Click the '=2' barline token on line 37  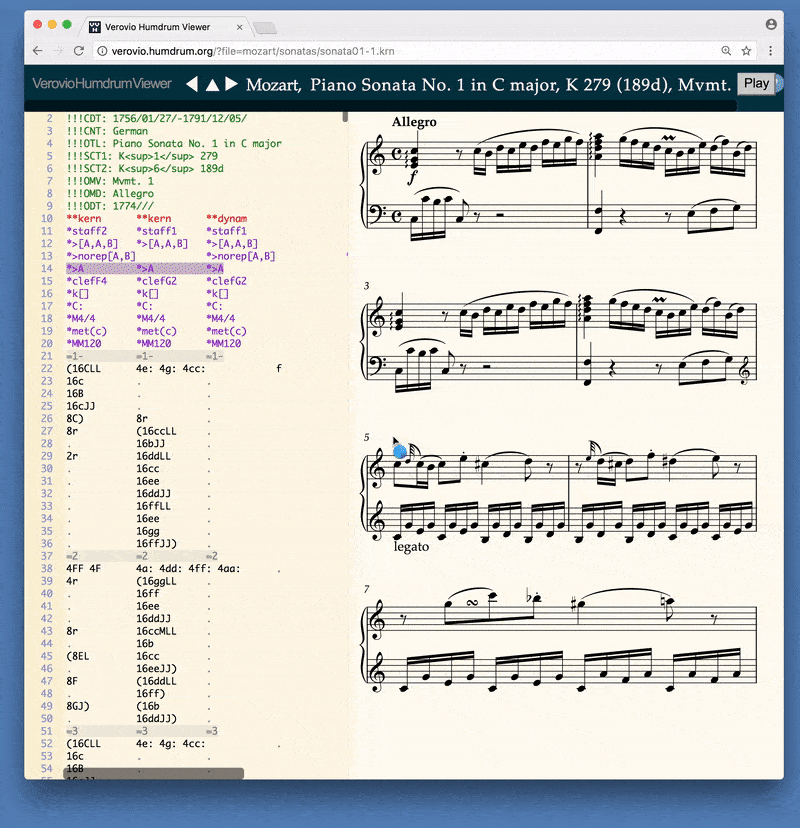pyautogui.click(x=72, y=556)
